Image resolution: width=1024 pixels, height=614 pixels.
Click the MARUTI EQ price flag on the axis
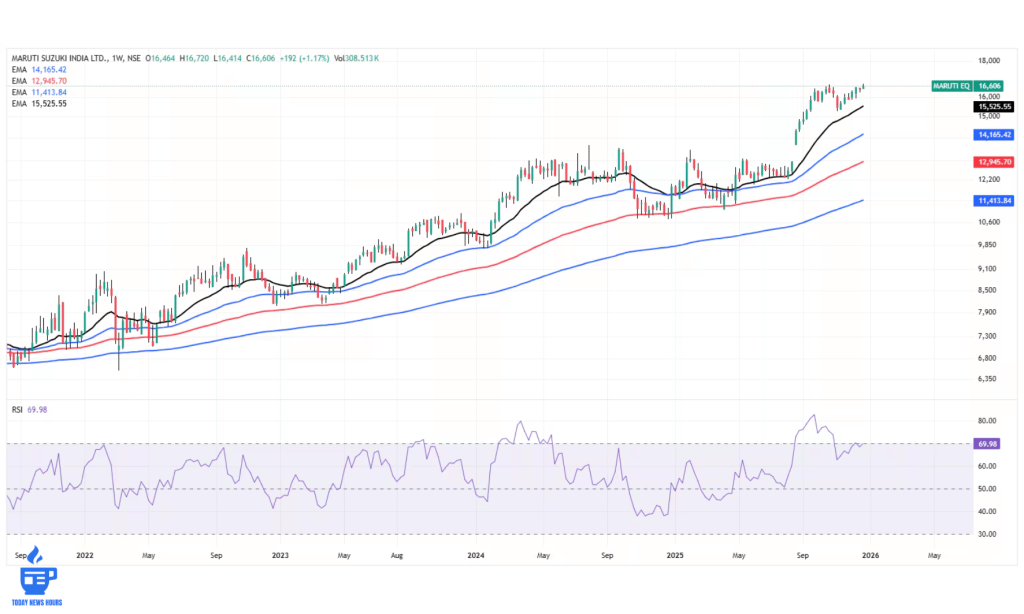click(954, 86)
